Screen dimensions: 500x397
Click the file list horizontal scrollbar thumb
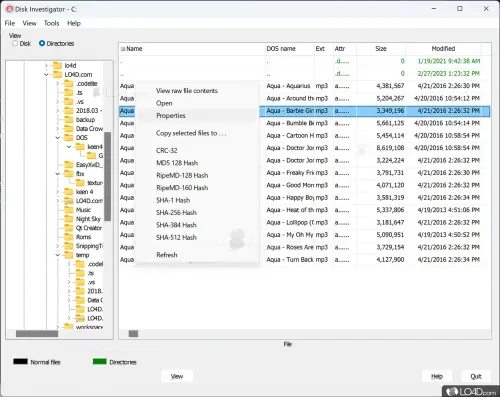click(133, 334)
